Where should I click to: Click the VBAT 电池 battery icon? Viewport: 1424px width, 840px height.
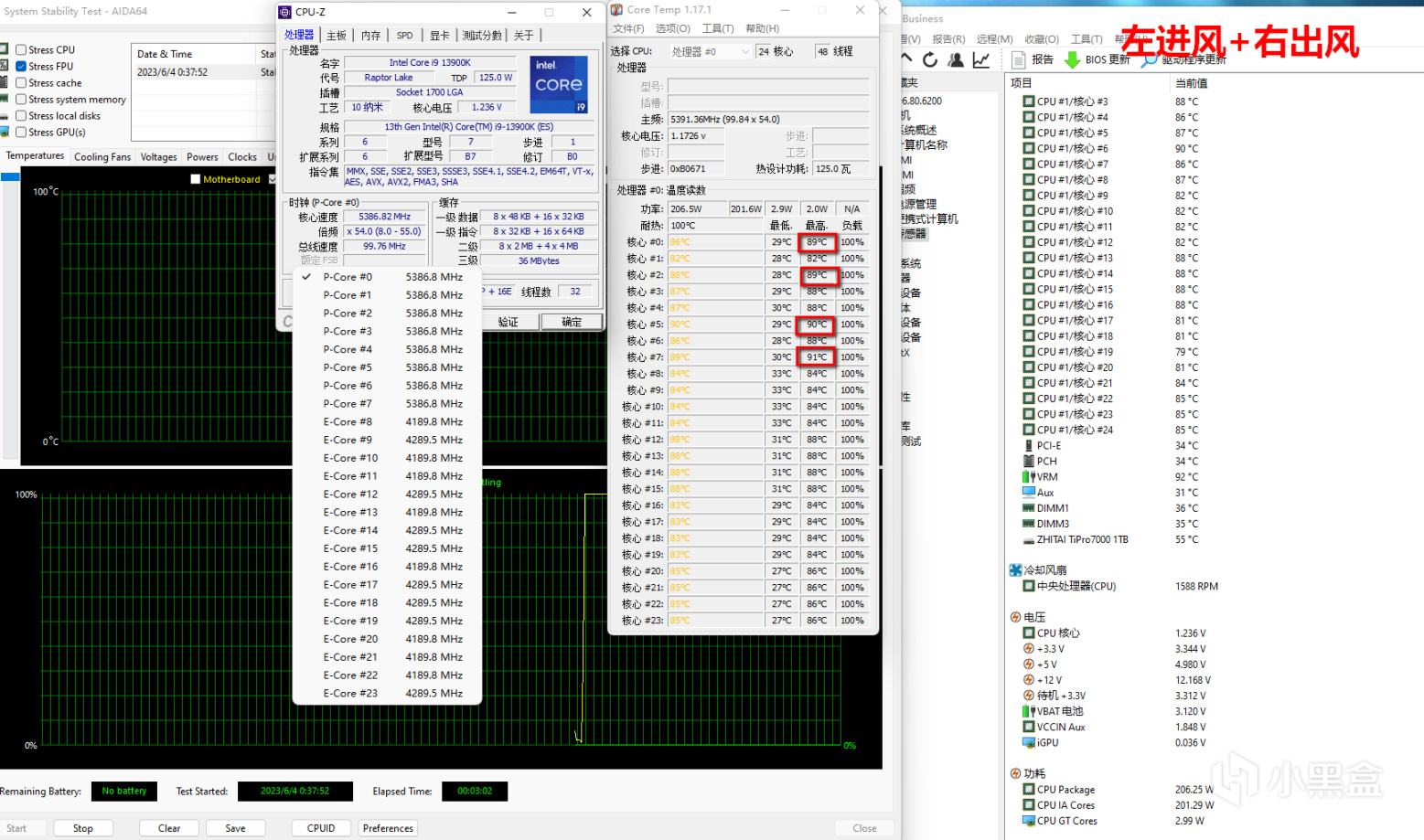coord(1029,711)
